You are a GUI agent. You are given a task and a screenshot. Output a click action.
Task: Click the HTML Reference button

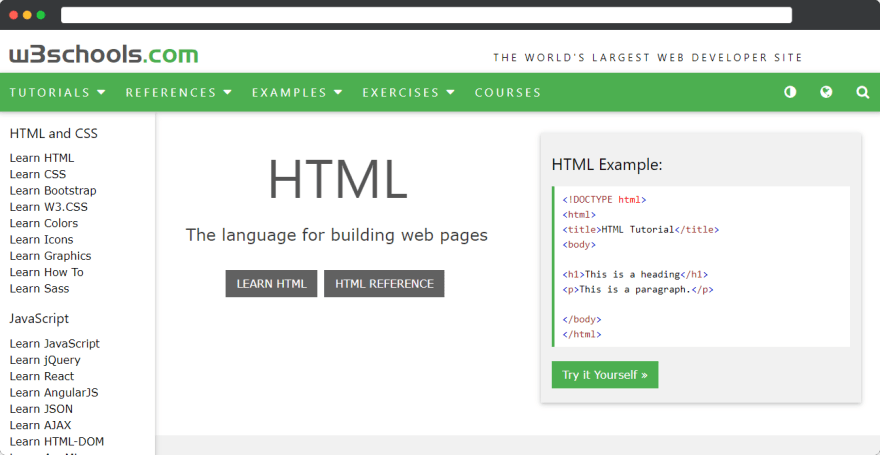click(x=384, y=283)
